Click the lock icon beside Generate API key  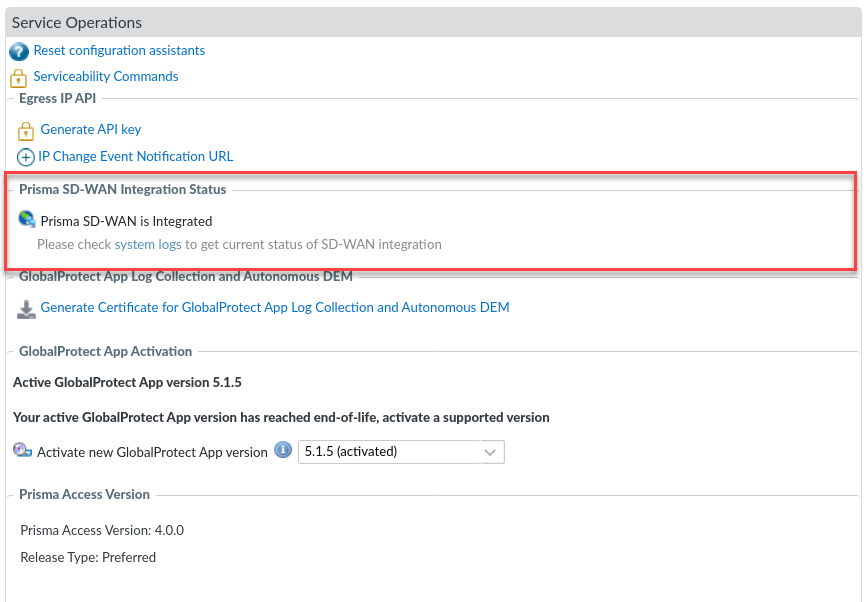[26, 130]
